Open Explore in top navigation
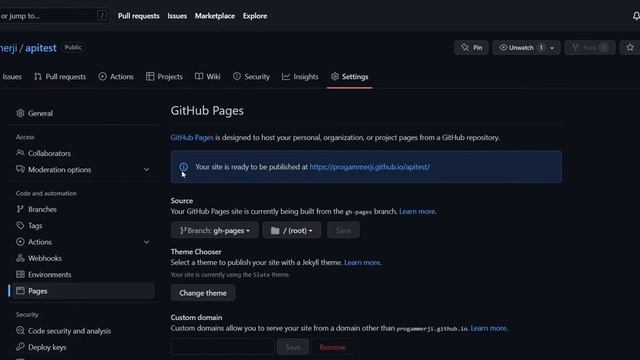640x360 pixels. pos(255,16)
